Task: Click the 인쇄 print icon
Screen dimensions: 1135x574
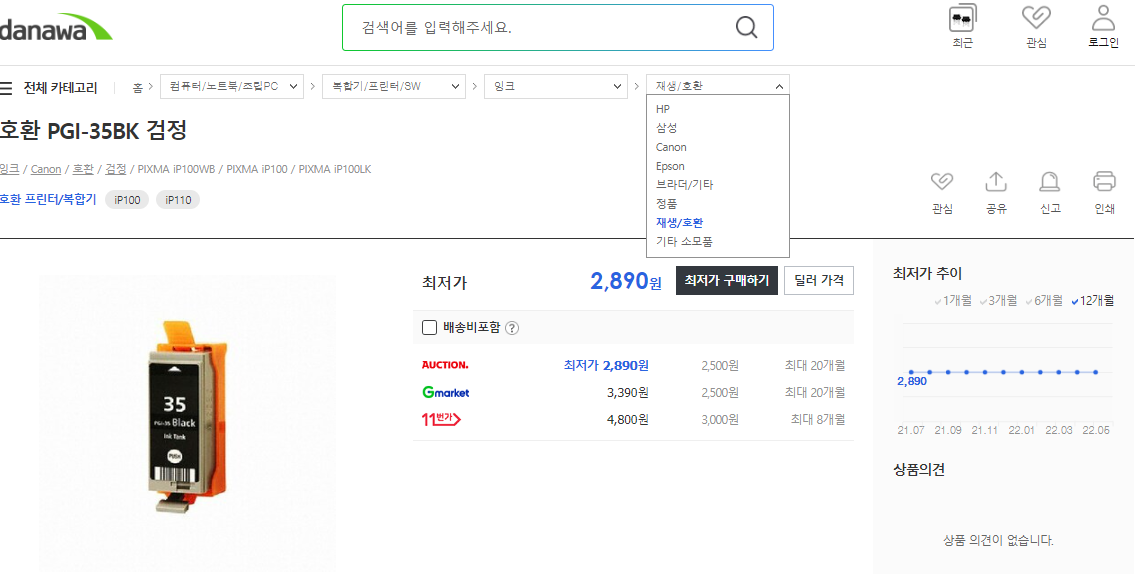Action: click(x=1104, y=181)
